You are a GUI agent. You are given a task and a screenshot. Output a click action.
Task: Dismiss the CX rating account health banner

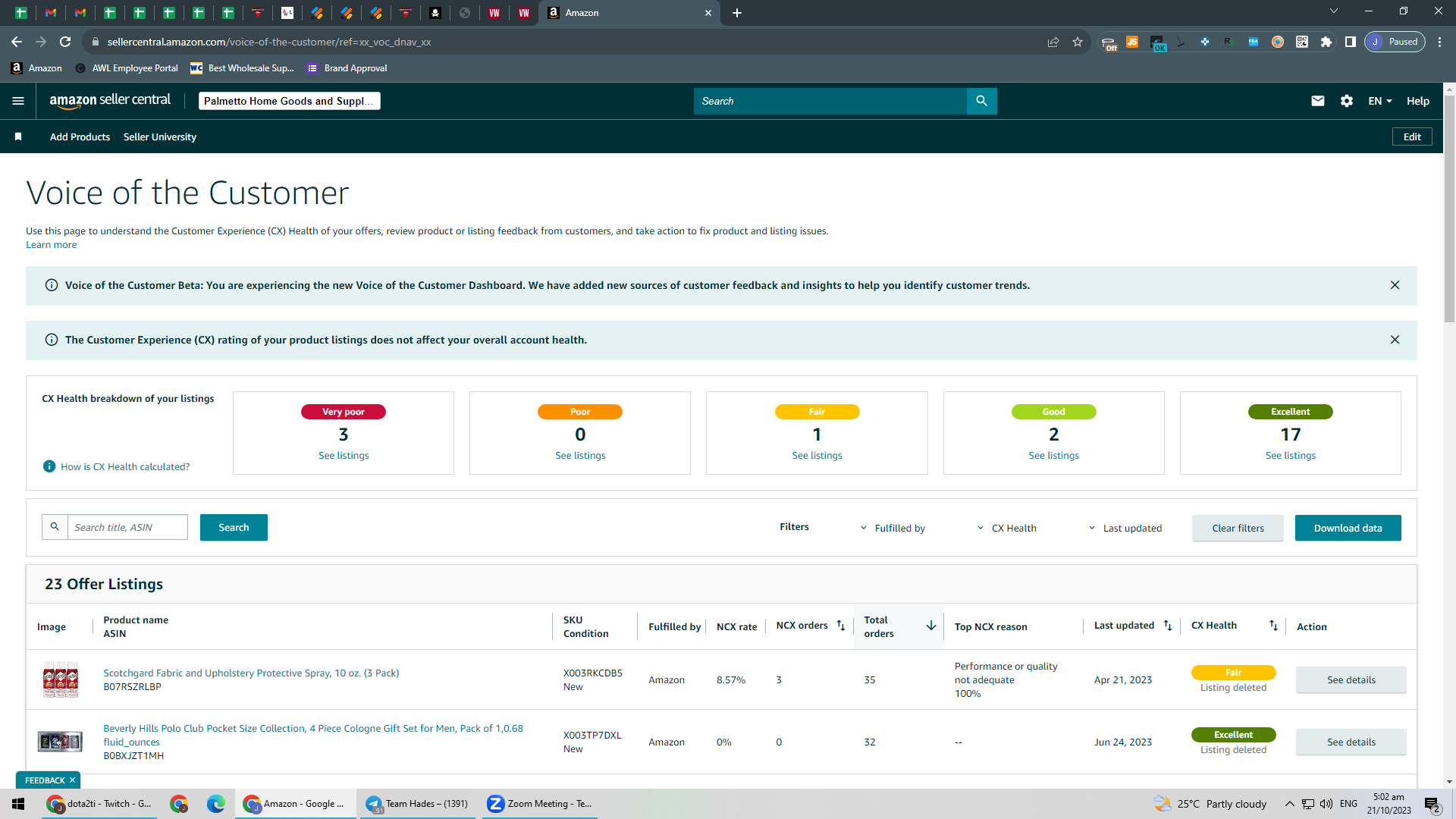[1395, 340]
